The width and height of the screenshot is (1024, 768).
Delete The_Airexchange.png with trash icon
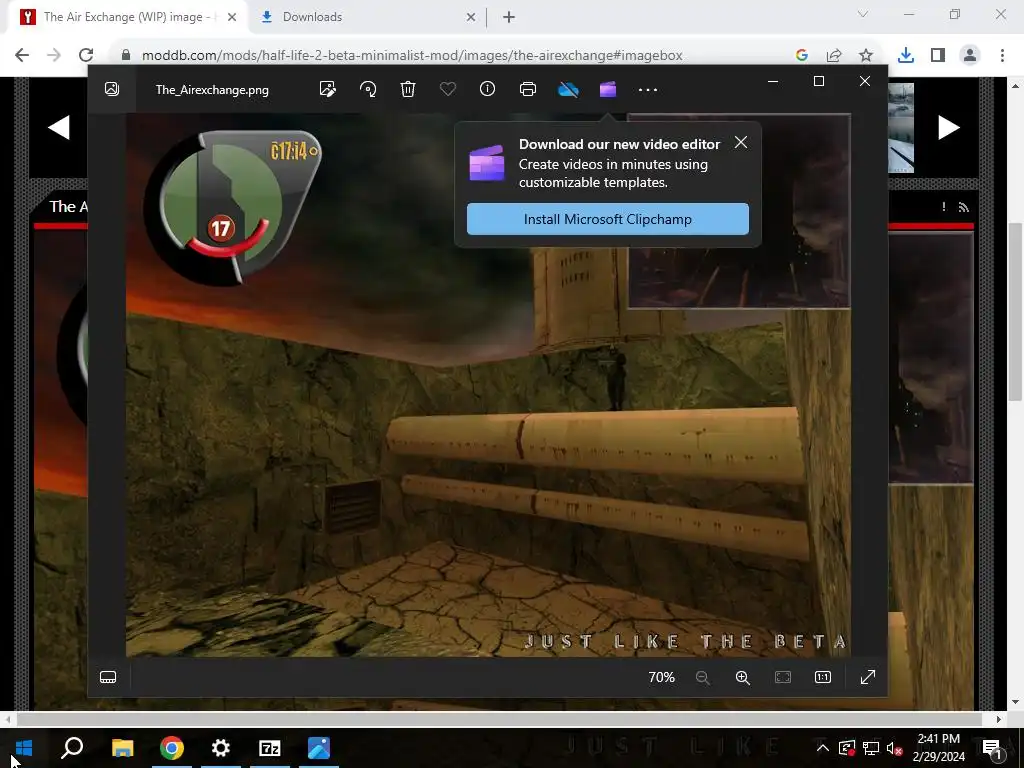[408, 89]
